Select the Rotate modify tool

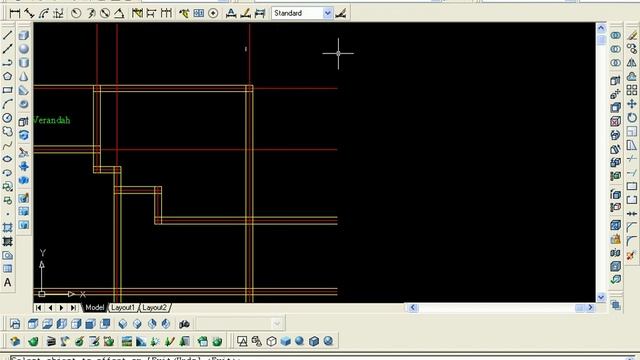(x=632, y=118)
